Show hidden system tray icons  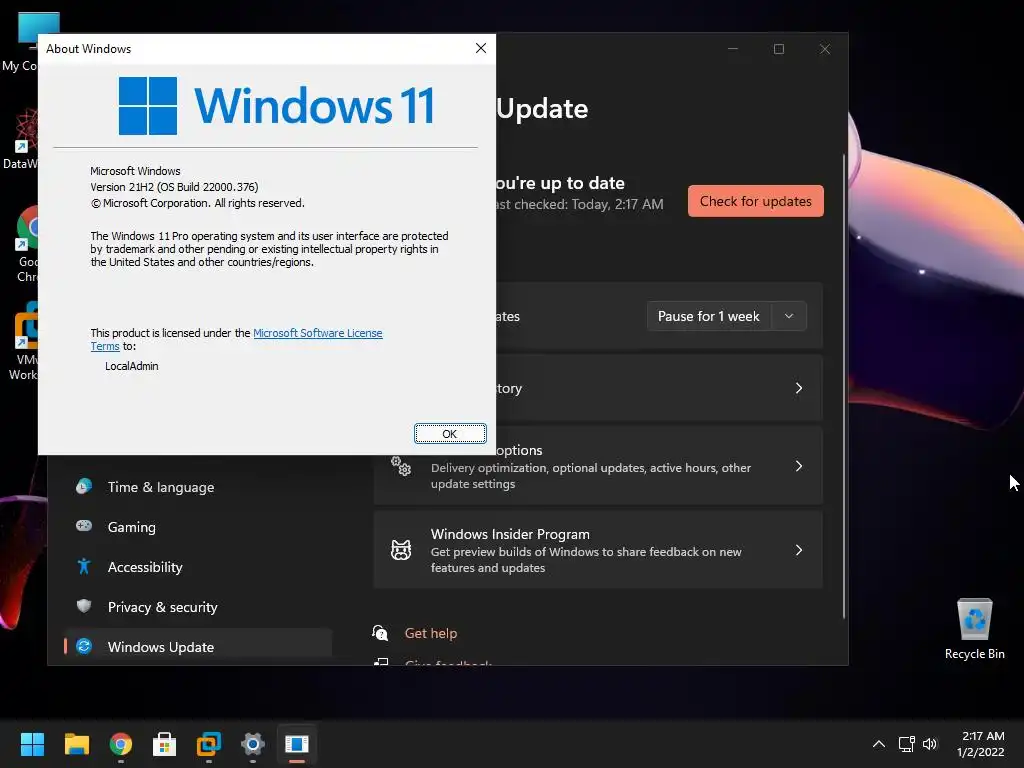879,744
